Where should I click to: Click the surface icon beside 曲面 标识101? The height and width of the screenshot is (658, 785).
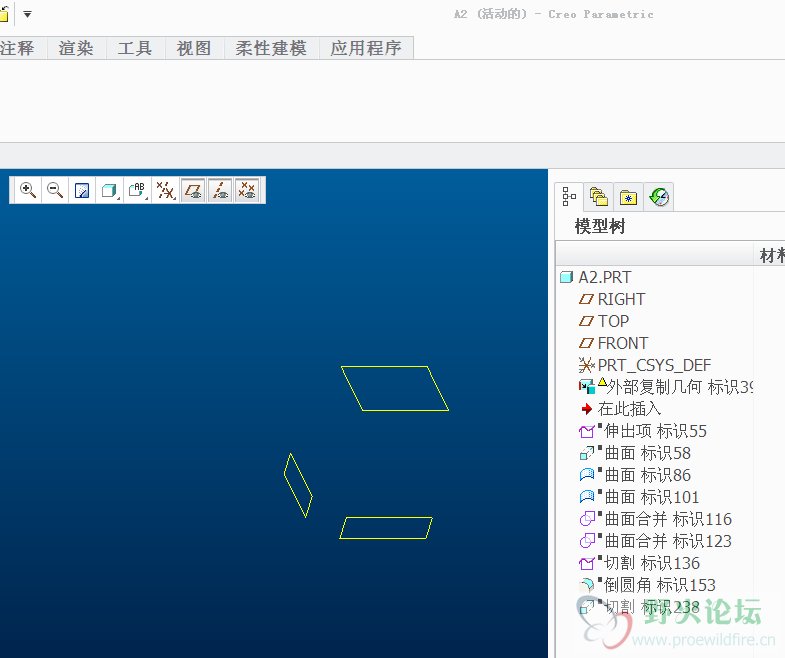(586, 497)
